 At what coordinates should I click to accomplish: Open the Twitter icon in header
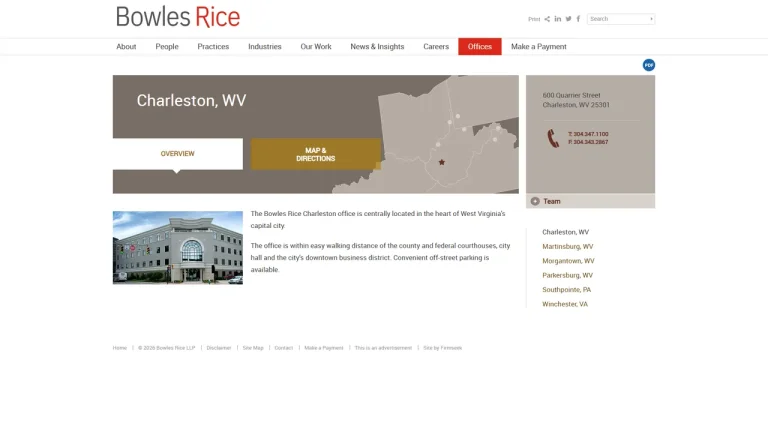tap(568, 19)
